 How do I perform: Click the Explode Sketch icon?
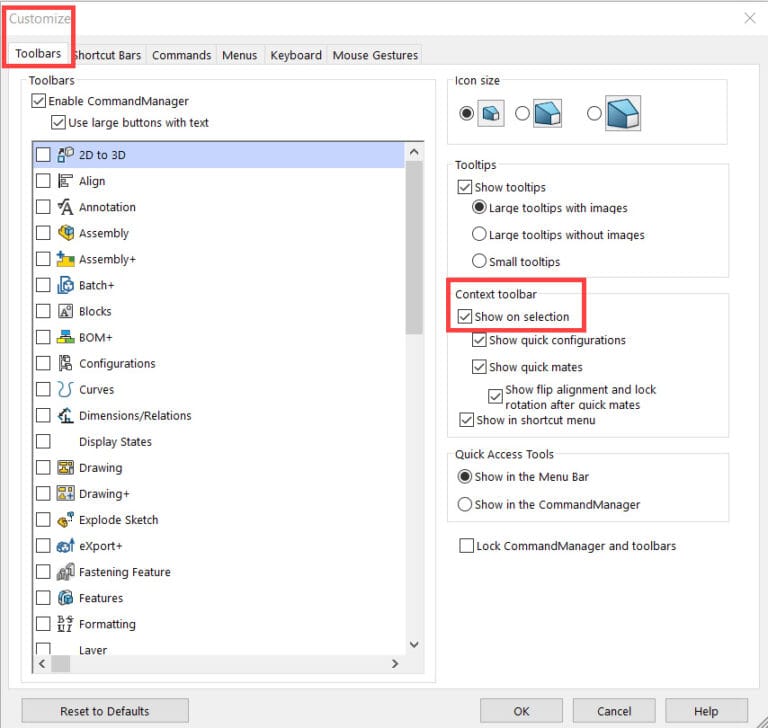tap(66, 520)
